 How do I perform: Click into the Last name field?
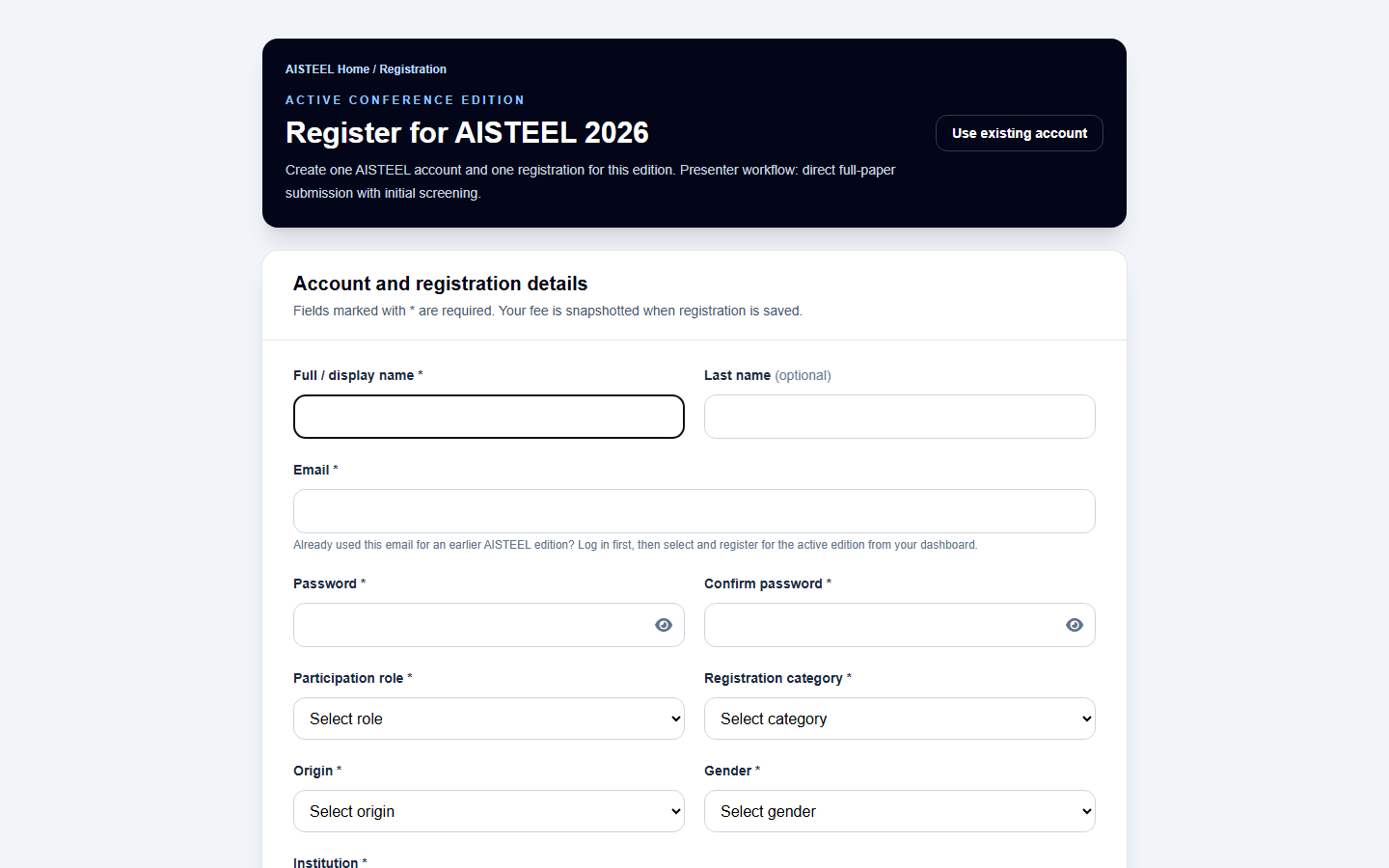click(900, 417)
